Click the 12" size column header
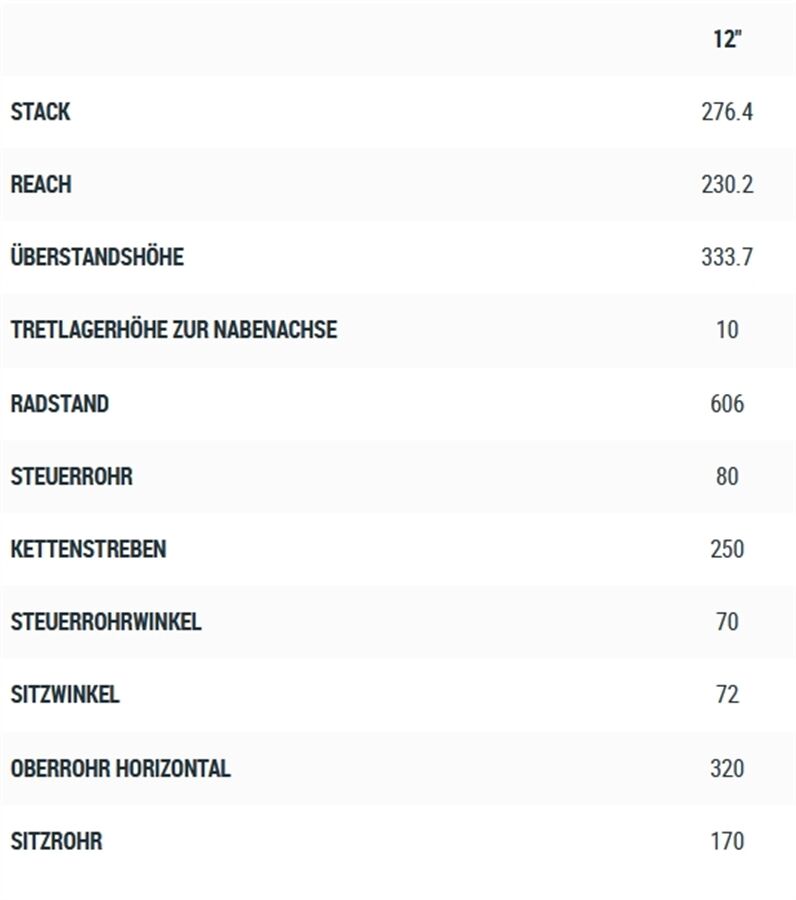796x900 pixels. click(x=727, y=39)
